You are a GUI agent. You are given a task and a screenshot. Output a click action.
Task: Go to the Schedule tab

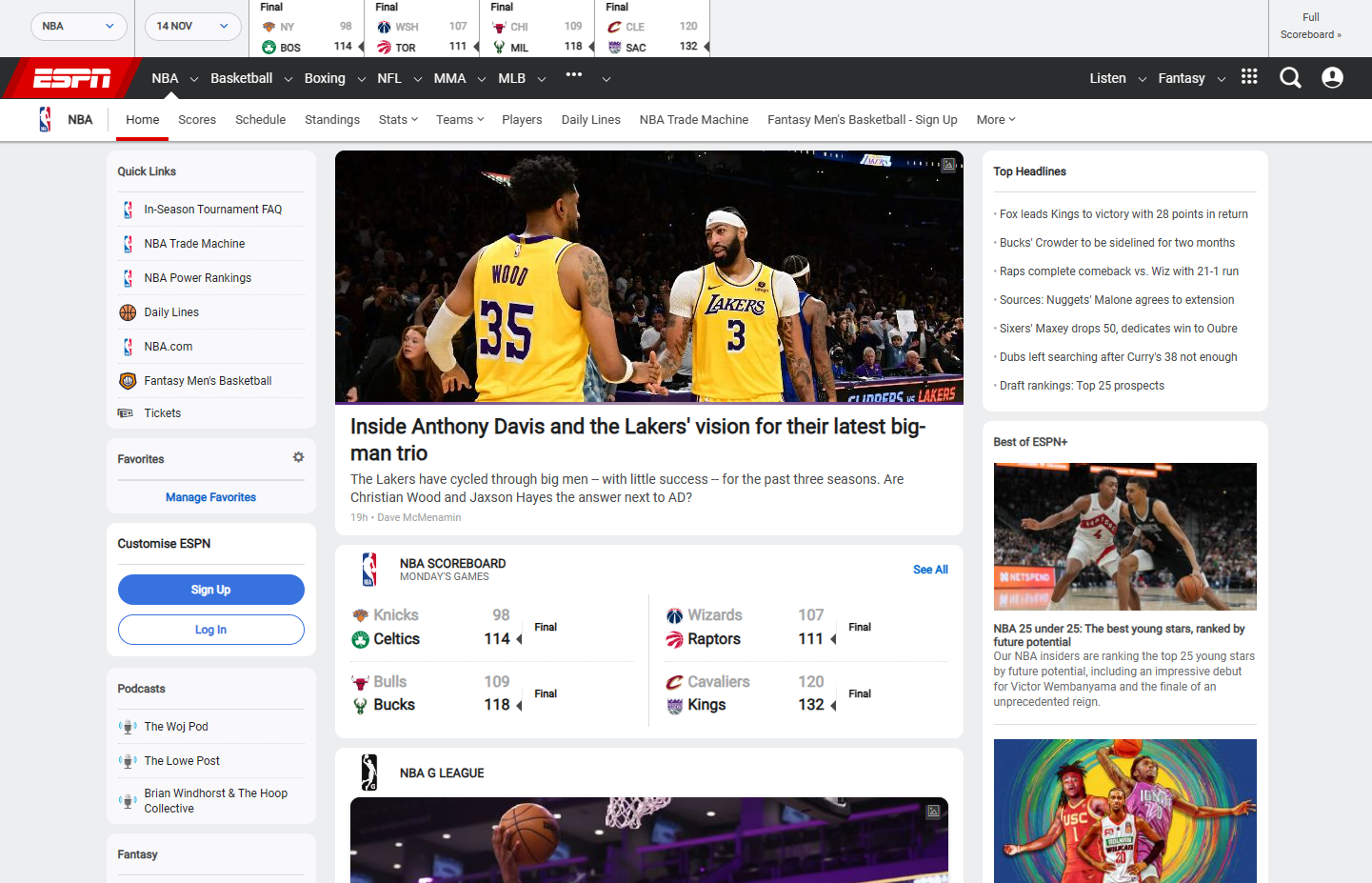[260, 120]
